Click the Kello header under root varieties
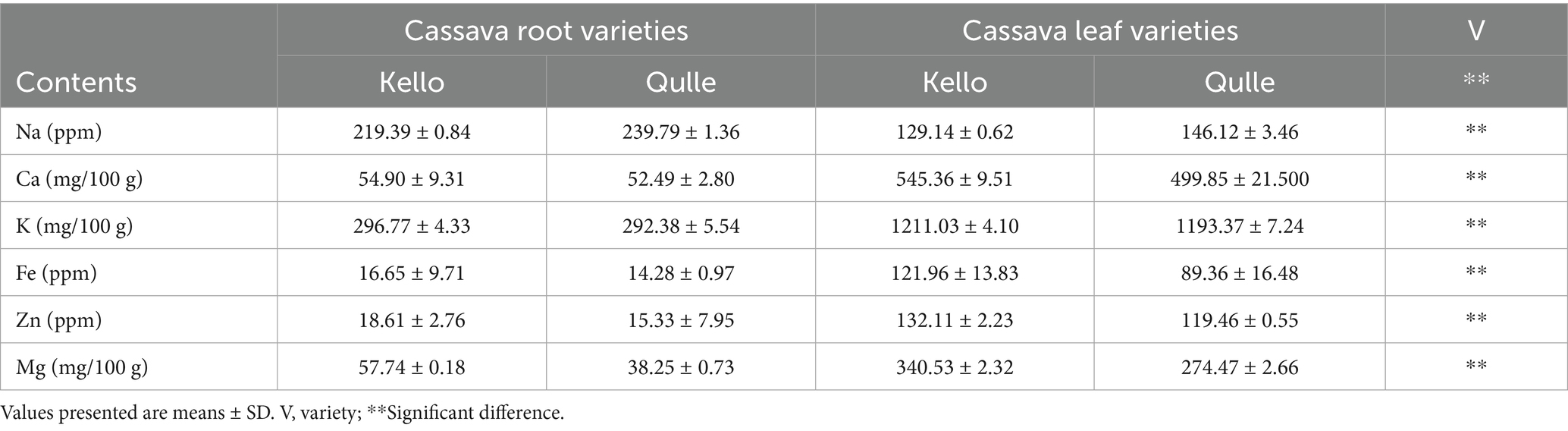 click(x=412, y=82)
